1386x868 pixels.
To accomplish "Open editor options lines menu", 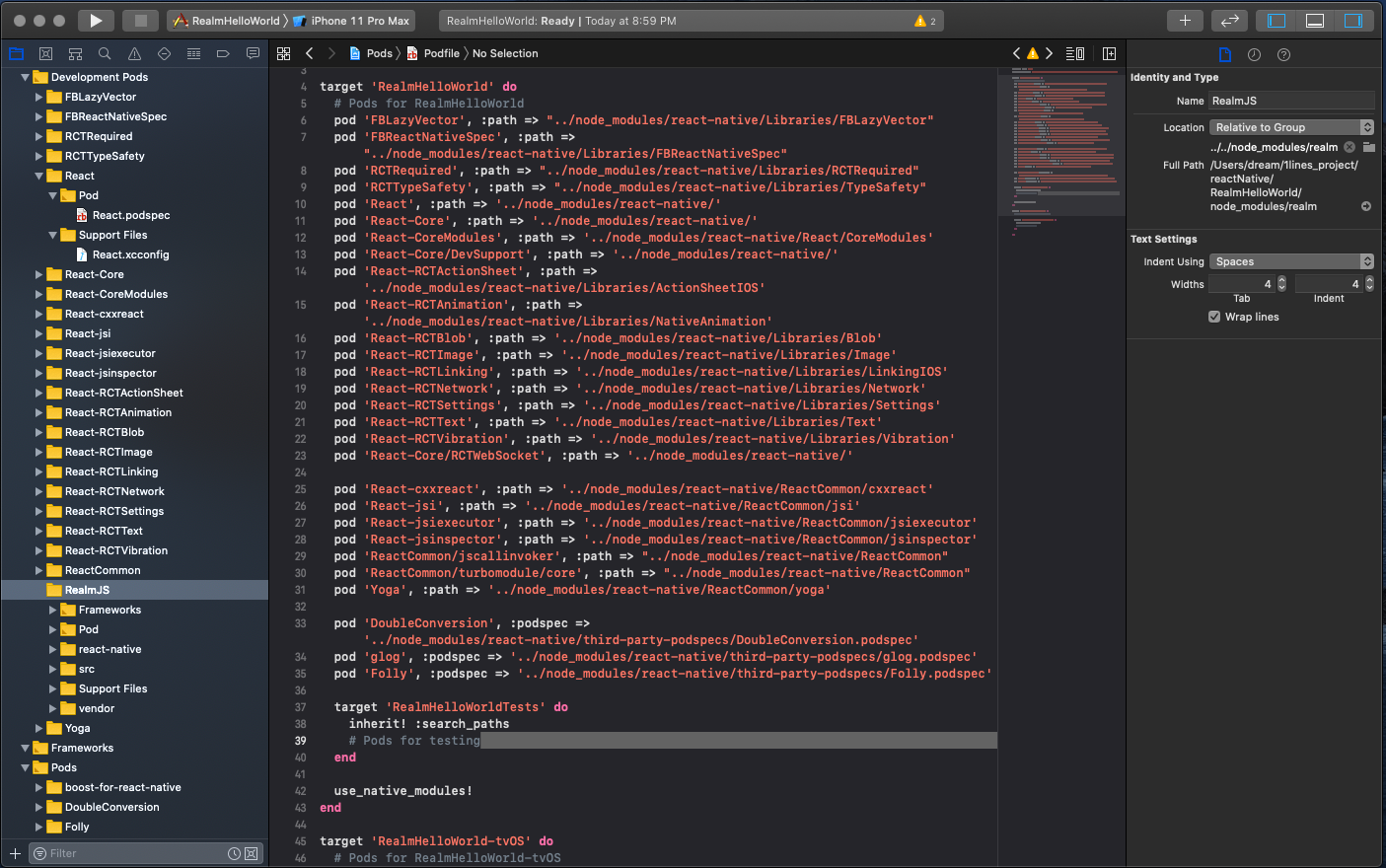I will click(1075, 53).
